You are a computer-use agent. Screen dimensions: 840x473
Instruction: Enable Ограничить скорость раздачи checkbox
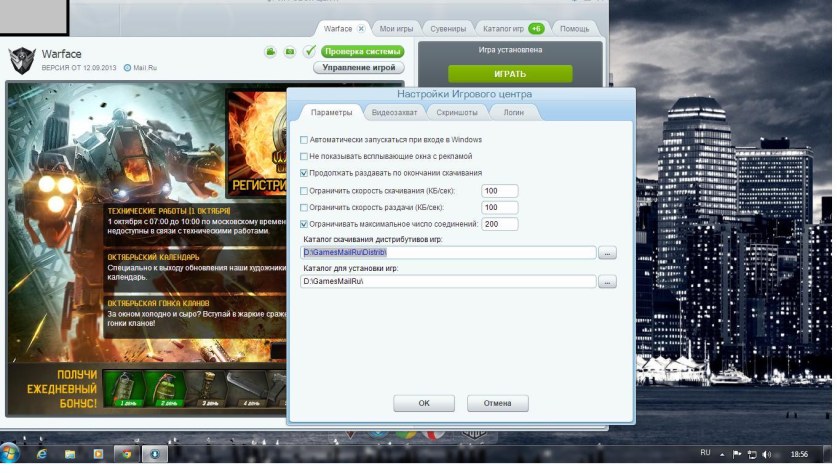pyautogui.click(x=304, y=207)
